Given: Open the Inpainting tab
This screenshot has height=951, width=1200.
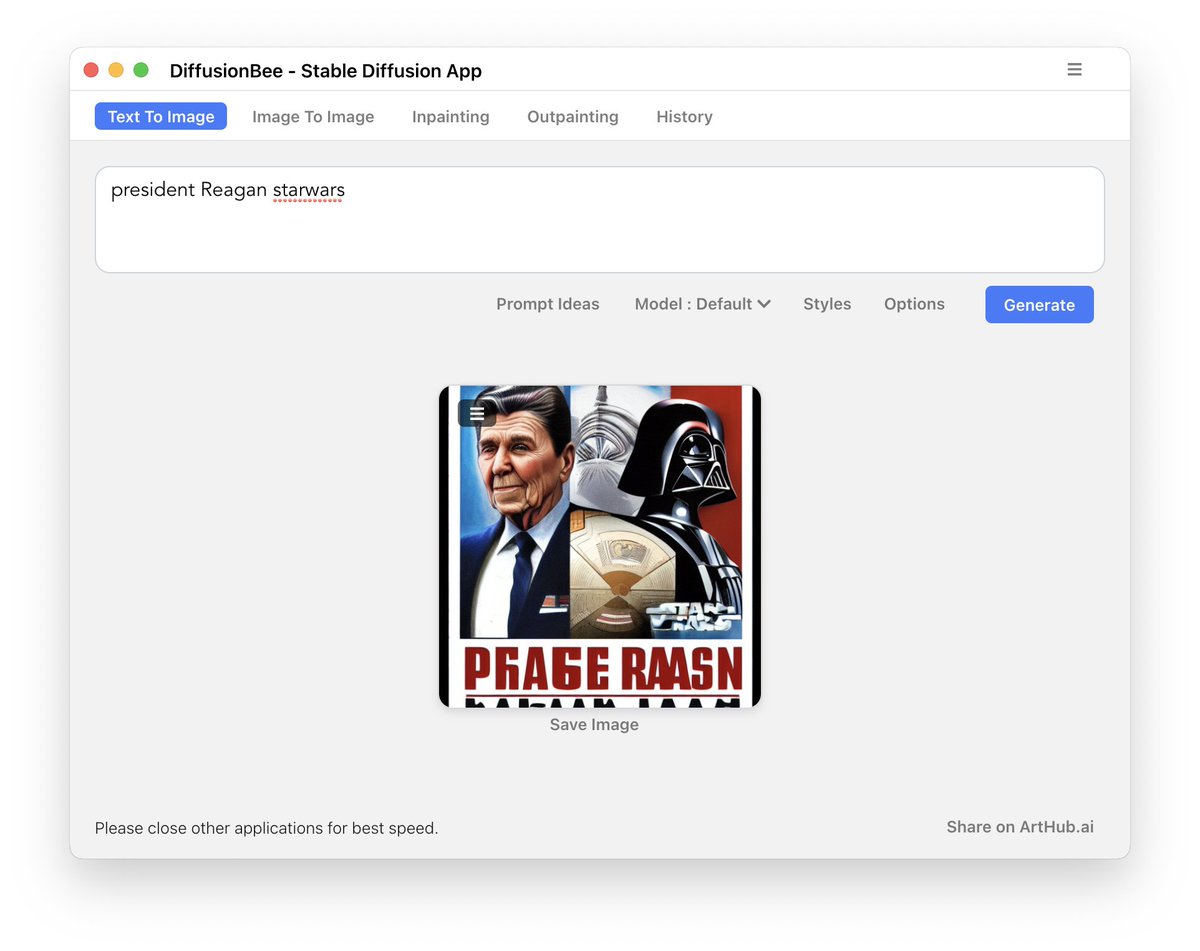Looking at the screenshot, I should pos(451,116).
